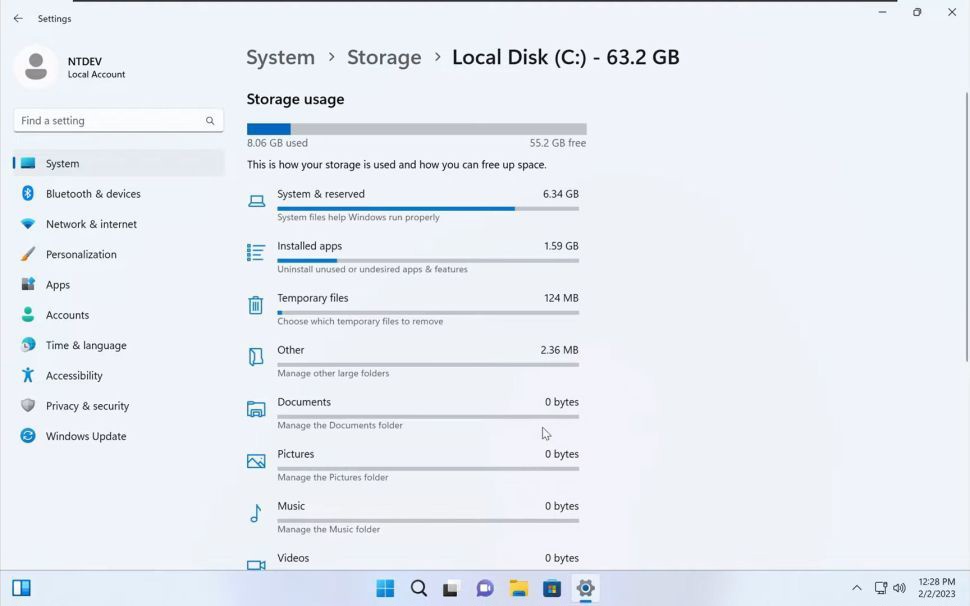Open Personalization settings via the brush icon

click(x=25, y=254)
